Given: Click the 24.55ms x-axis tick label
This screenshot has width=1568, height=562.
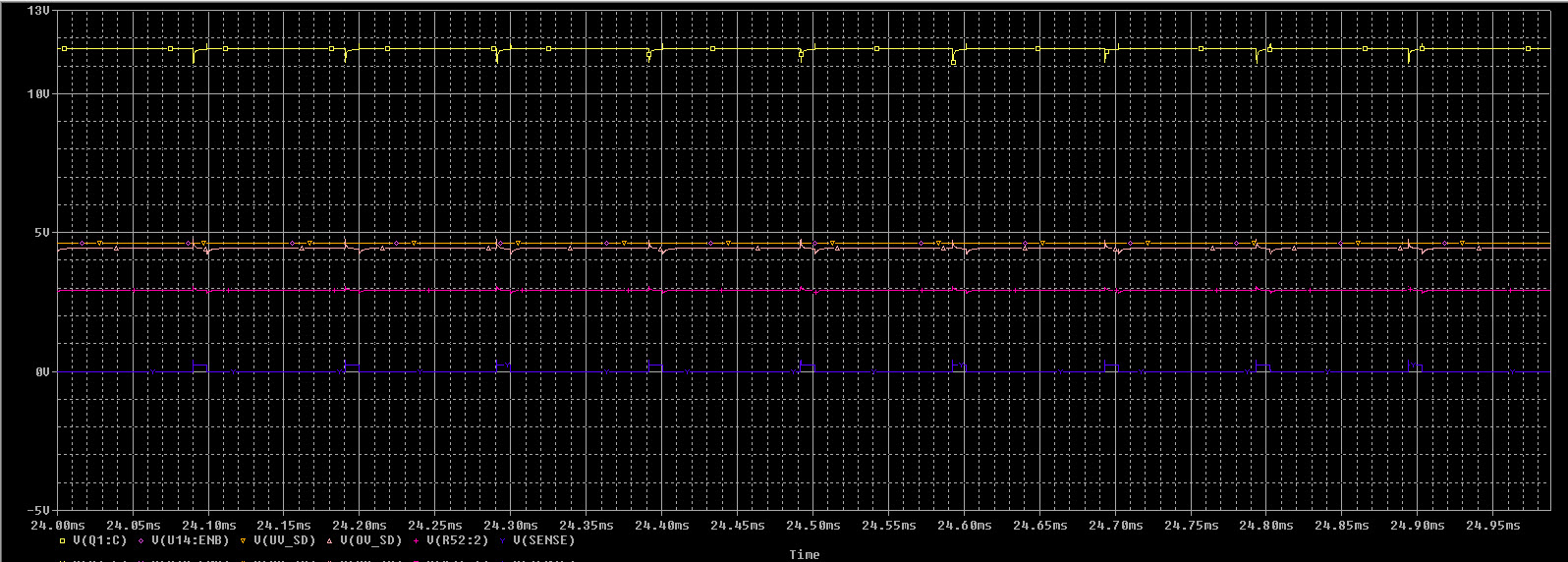Looking at the screenshot, I should [889, 526].
